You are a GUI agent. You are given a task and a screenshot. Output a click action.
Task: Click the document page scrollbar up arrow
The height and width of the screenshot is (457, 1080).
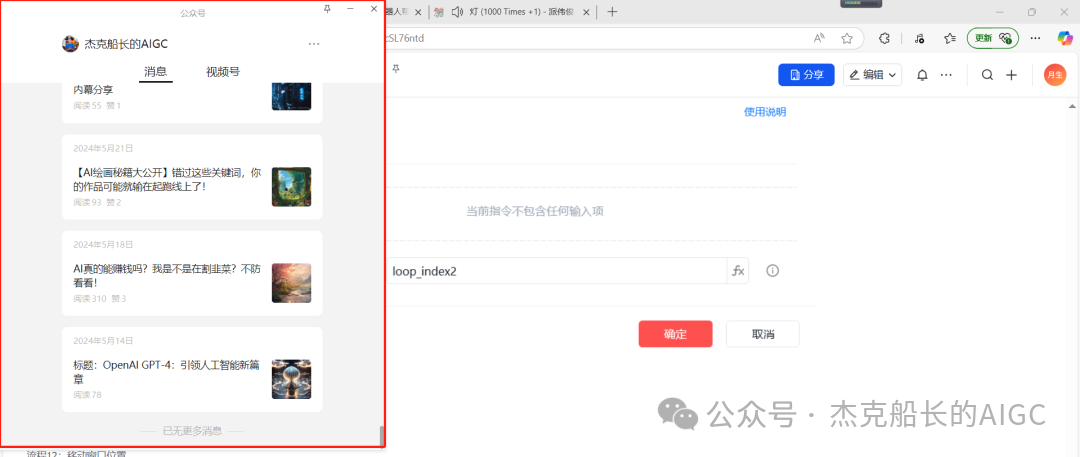click(x=1072, y=105)
